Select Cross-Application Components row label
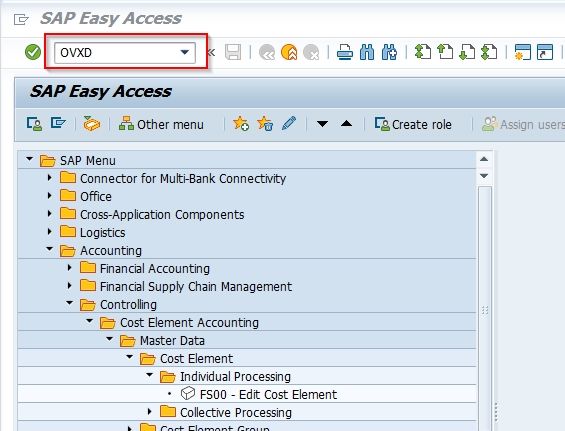This screenshot has height=431, width=565. (x=162, y=214)
